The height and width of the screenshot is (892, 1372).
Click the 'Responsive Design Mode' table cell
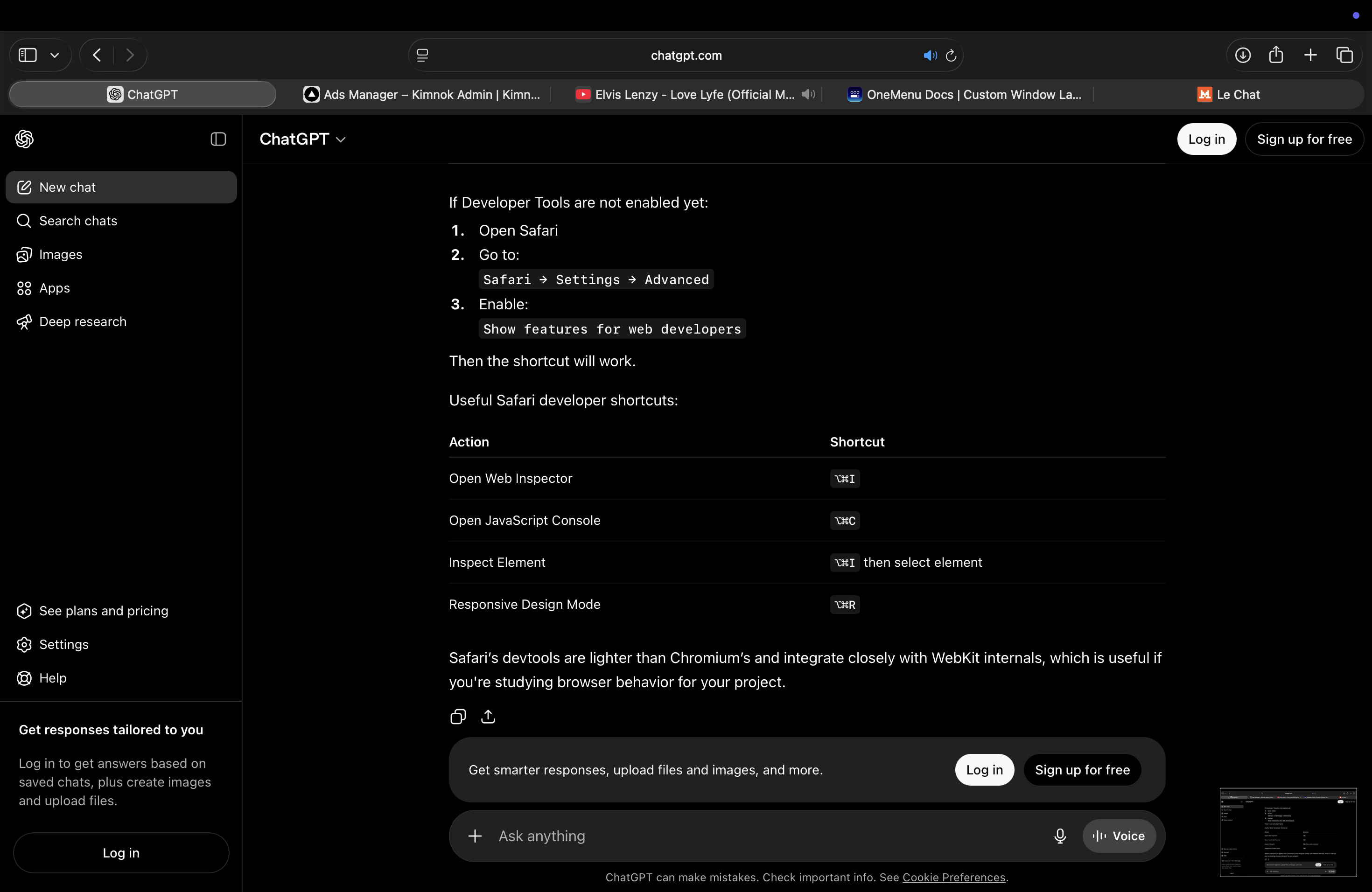pos(525,605)
